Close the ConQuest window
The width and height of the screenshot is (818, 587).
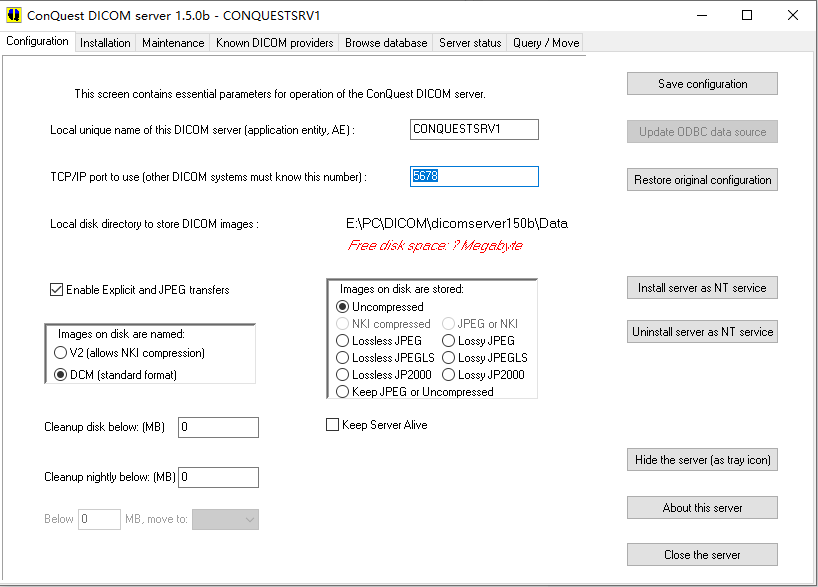coord(792,15)
